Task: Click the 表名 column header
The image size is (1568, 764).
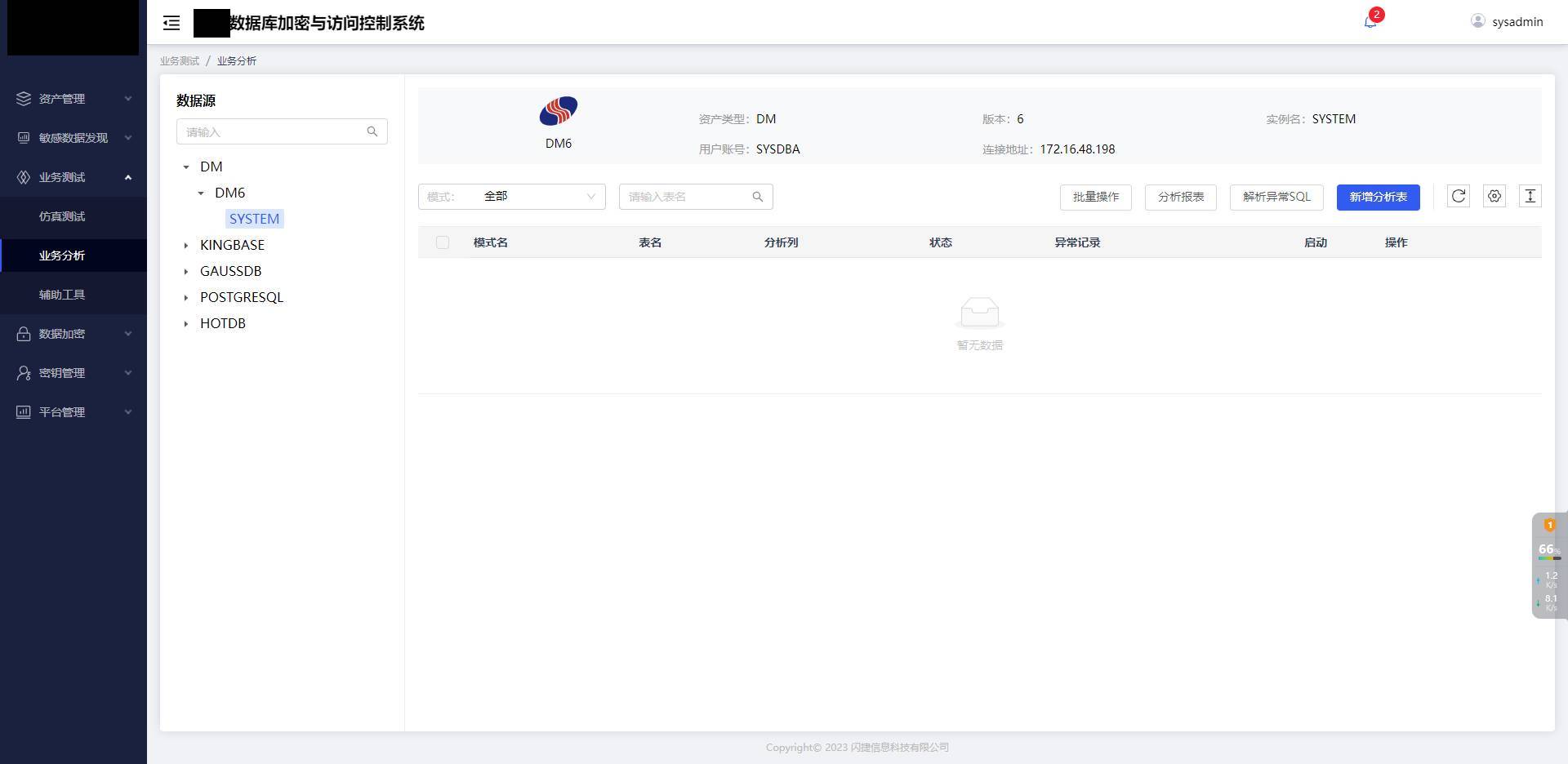Action: (650, 242)
